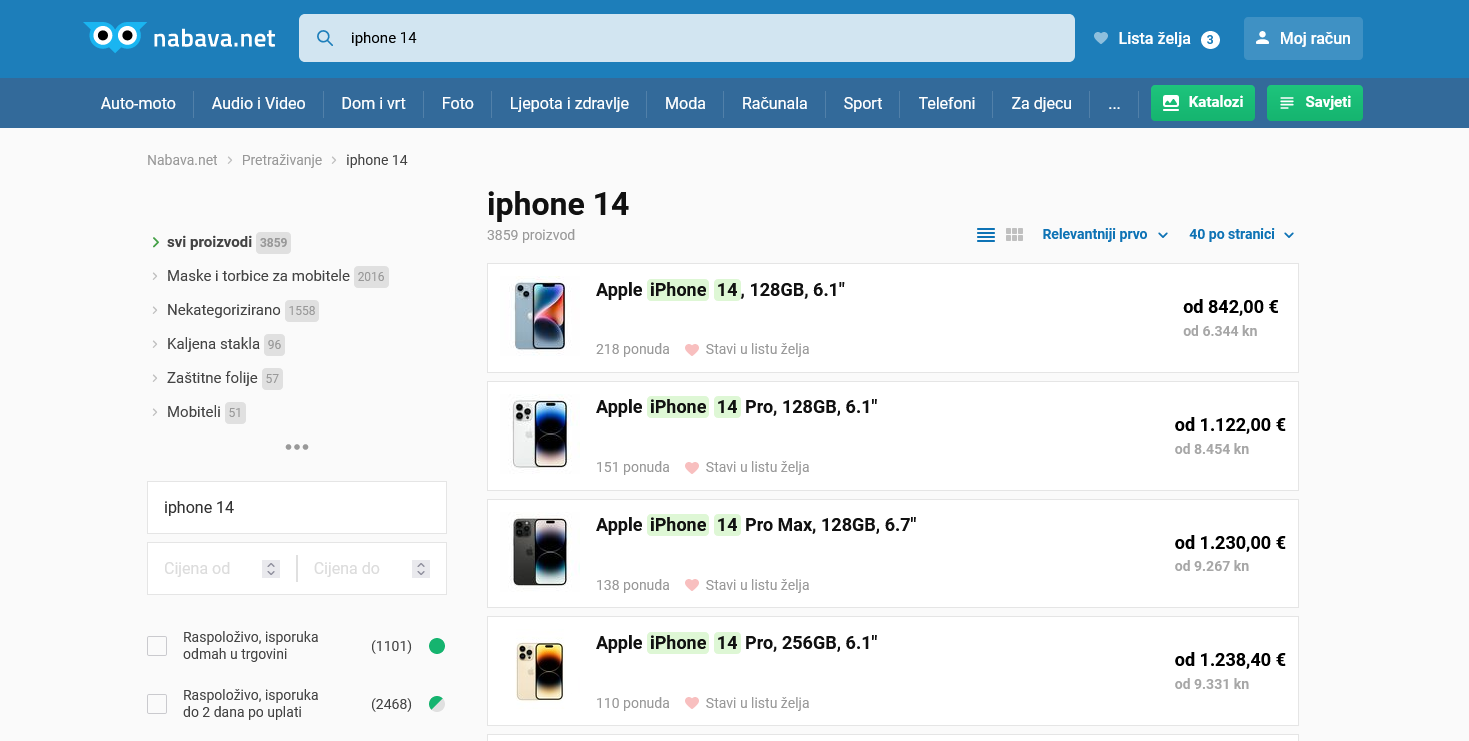Open the Auto-moto menu
This screenshot has width=1469, height=741.
tap(138, 103)
